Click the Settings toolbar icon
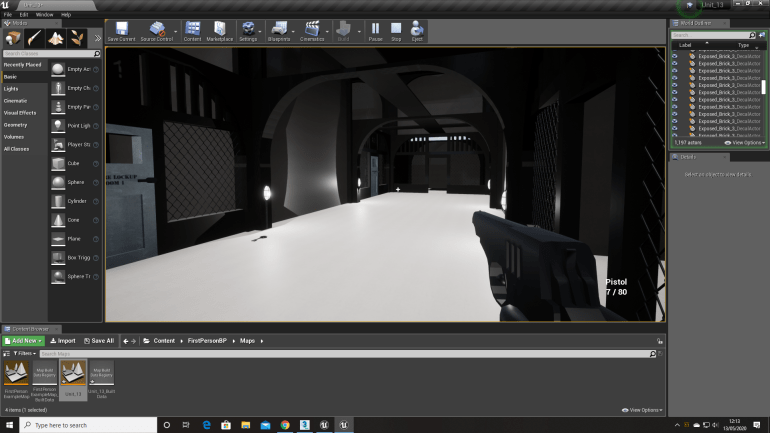 (248, 31)
